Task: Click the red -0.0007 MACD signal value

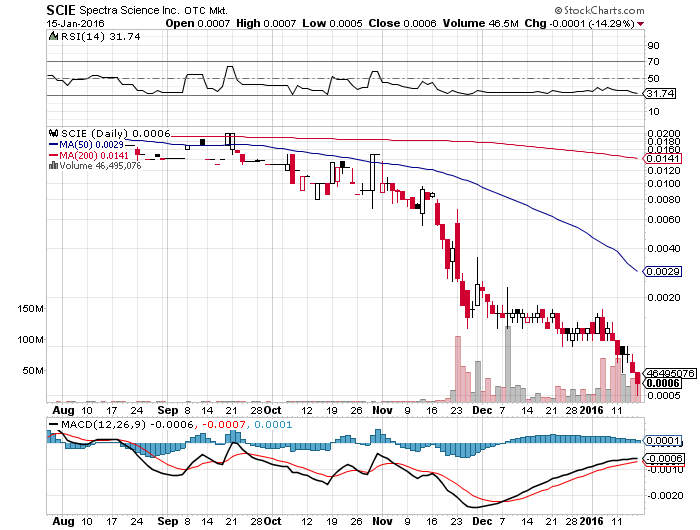Action: coord(224,425)
